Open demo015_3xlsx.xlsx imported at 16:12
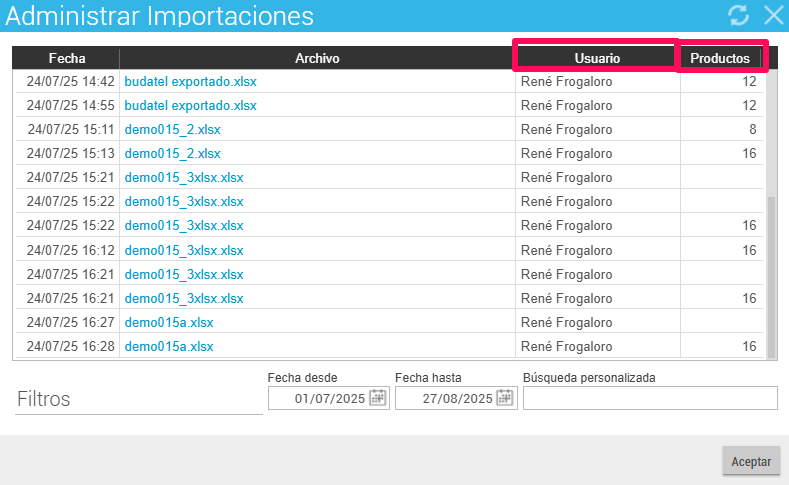The height and width of the screenshot is (485, 789). (184, 251)
